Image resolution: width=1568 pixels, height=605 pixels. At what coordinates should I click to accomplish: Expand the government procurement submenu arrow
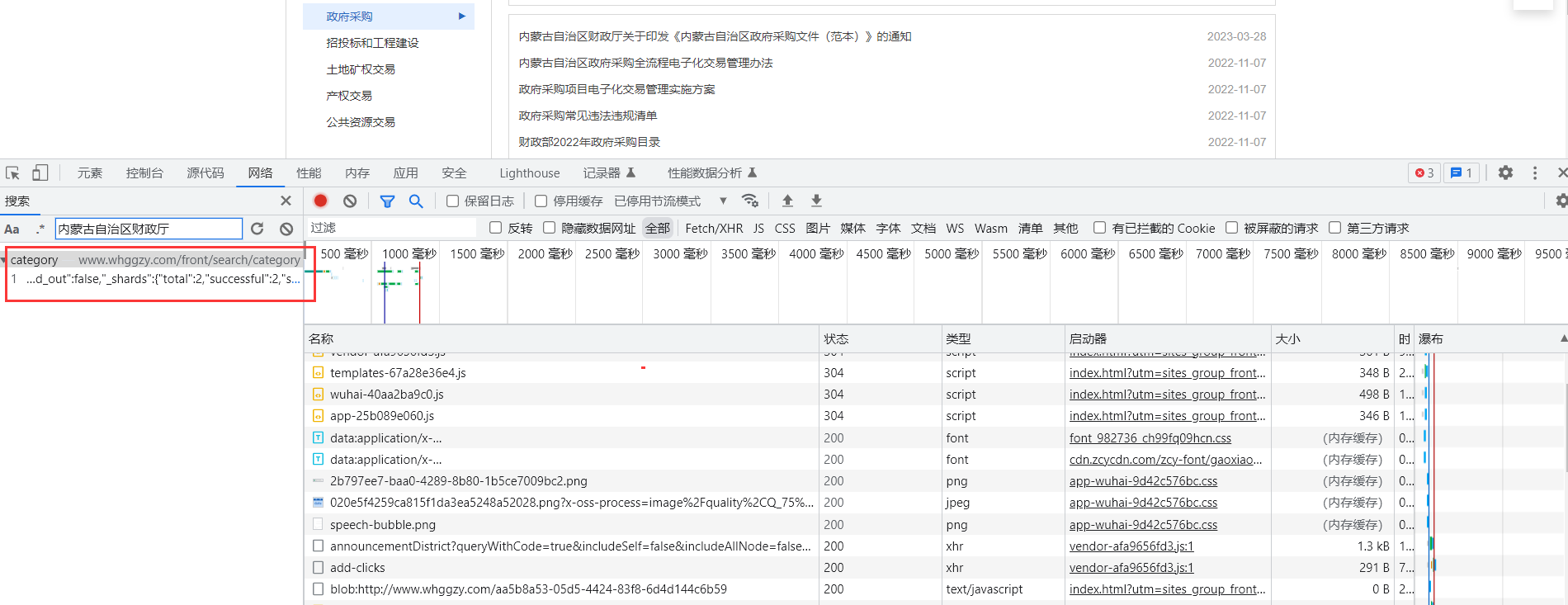pos(462,16)
